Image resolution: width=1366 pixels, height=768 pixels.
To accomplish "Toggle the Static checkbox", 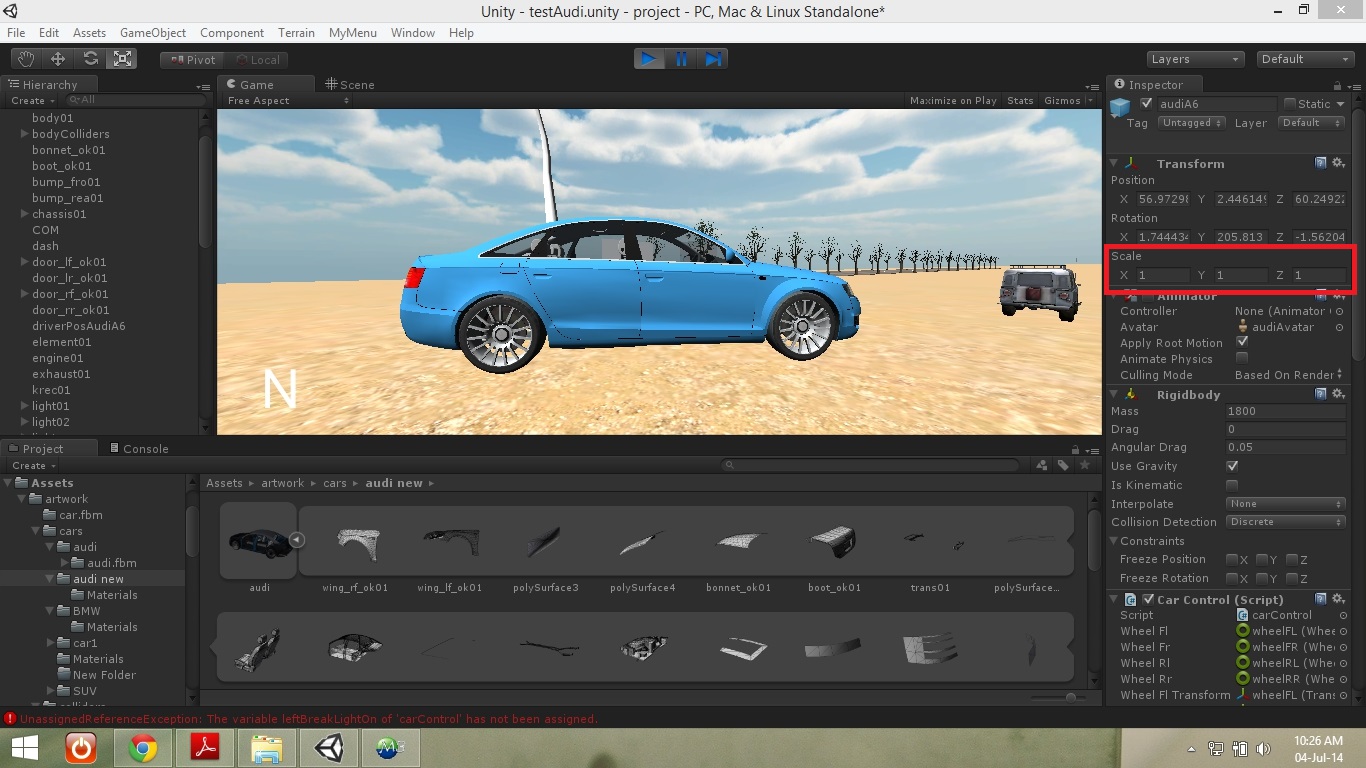I will point(1290,103).
